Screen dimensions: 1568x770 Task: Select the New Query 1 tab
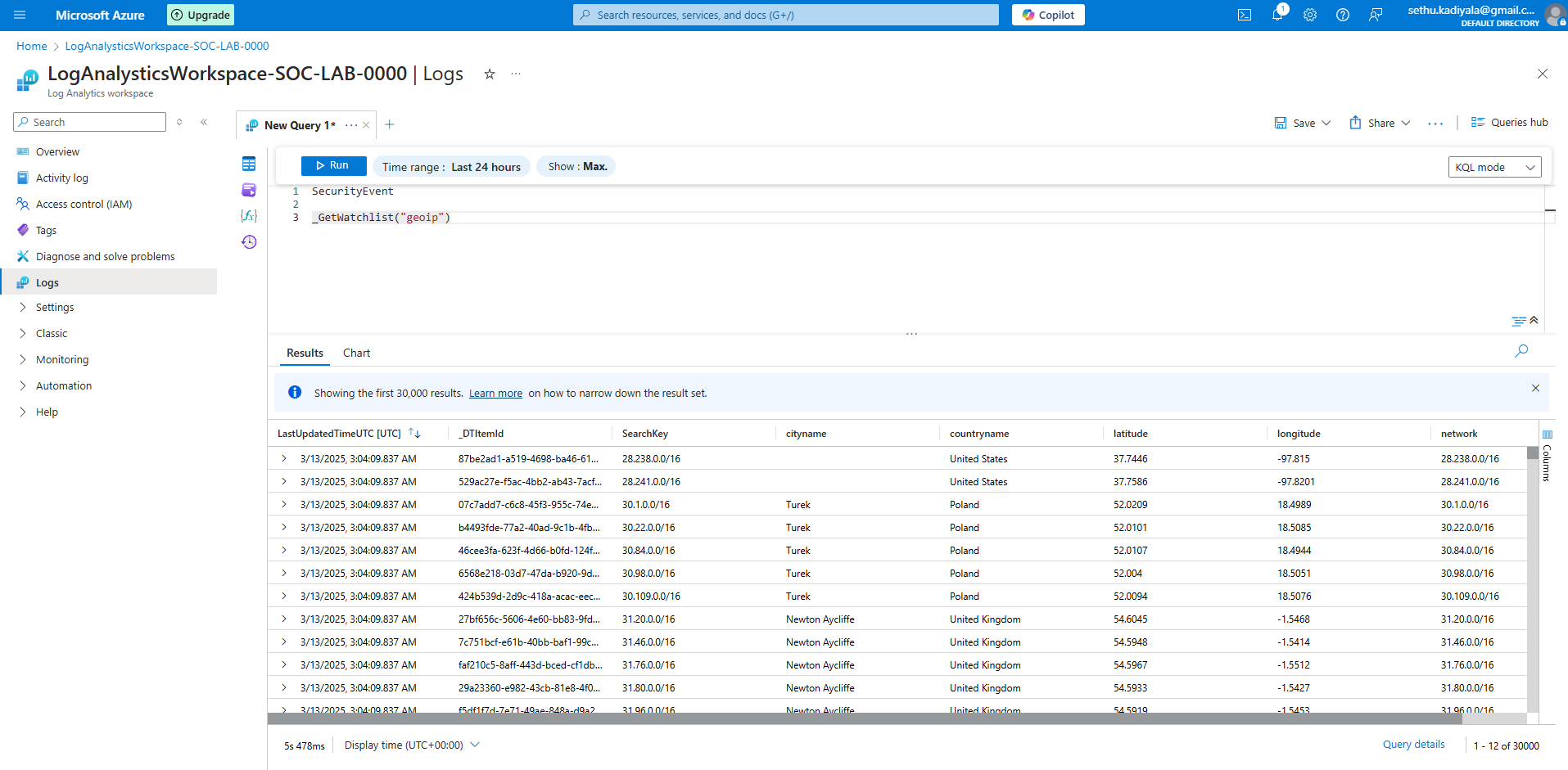(x=299, y=125)
